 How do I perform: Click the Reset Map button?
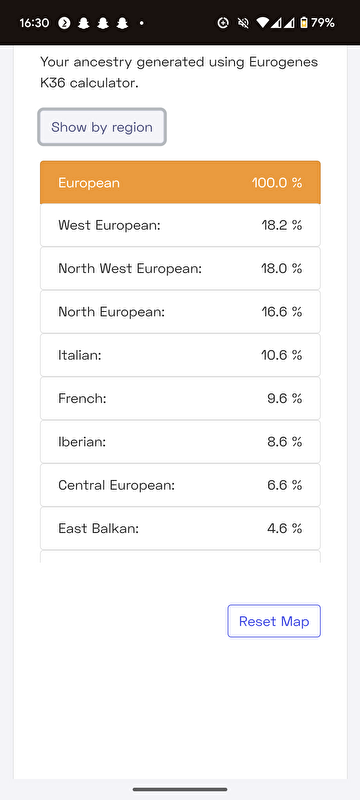pyautogui.click(x=274, y=621)
